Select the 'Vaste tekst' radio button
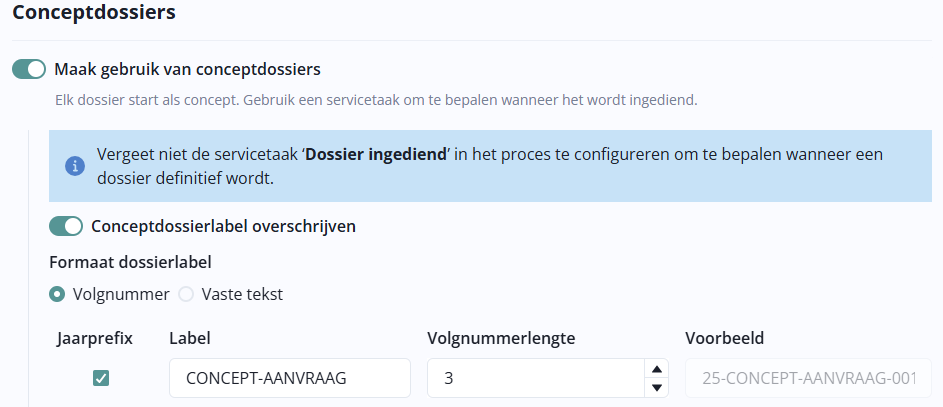943x407 pixels. [x=186, y=294]
